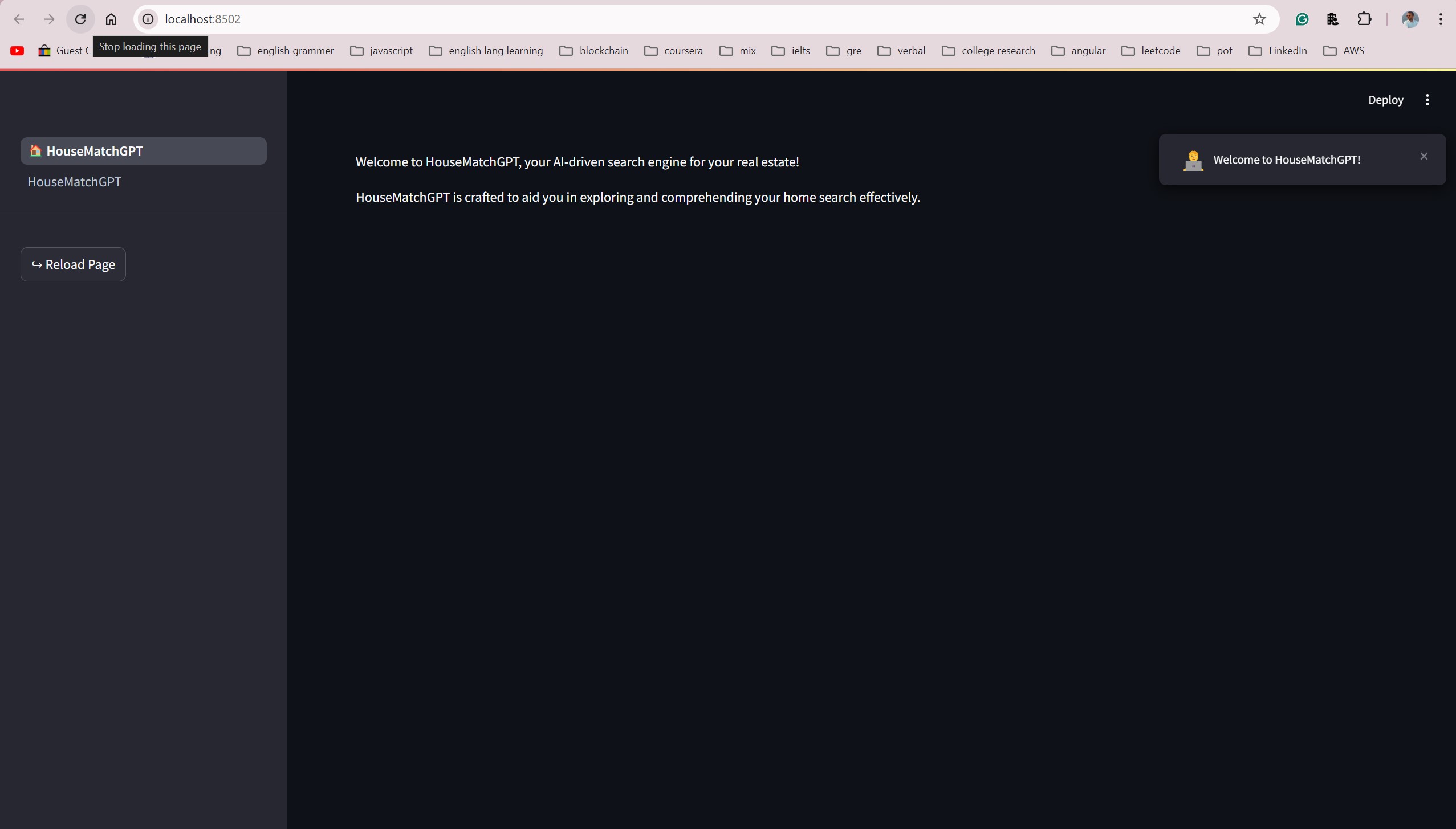Open the YouTube bookmark icon
The height and width of the screenshot is (829, 1456).
point(17,51)
